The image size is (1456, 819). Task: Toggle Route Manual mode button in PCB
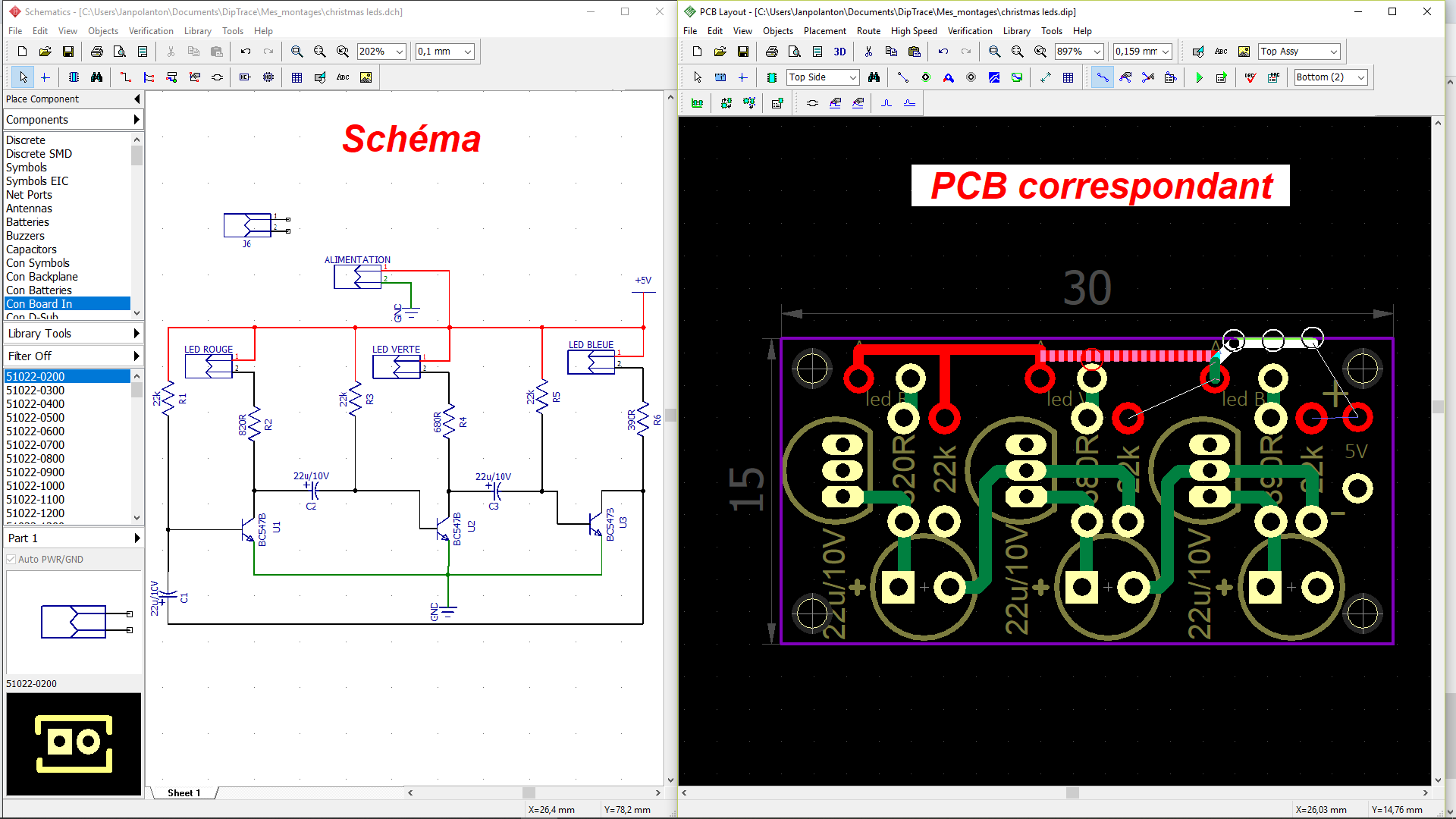click(x=1103, y=77)
